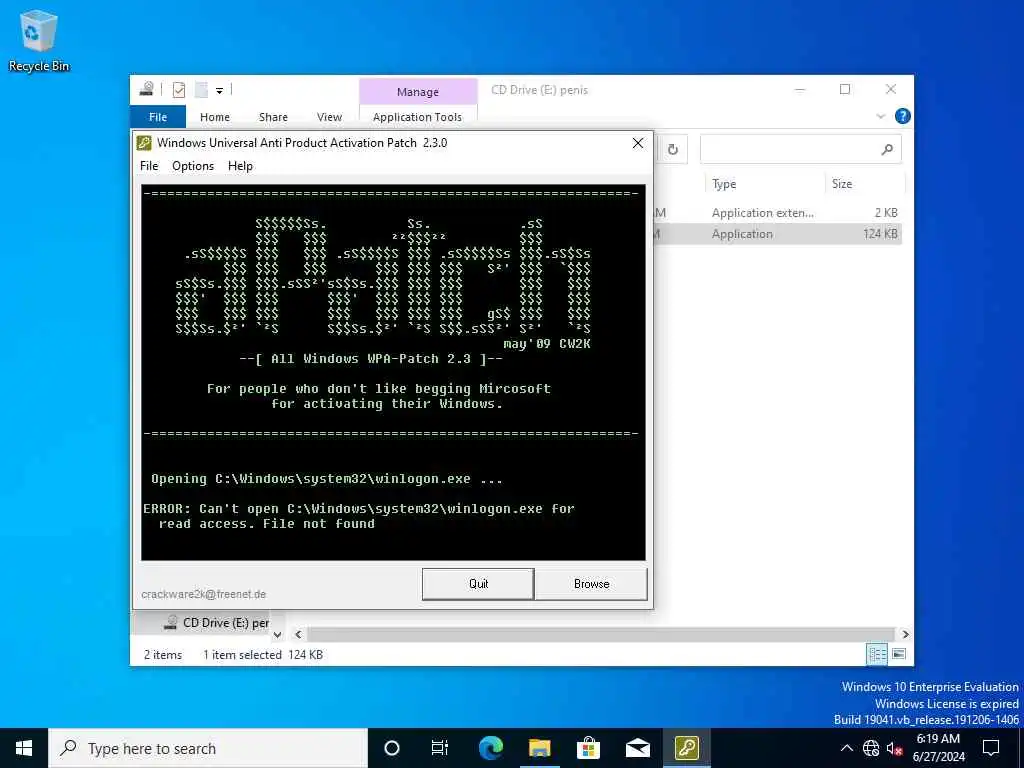Screen dimensions: 1024x768
Task: Switch to the Home ribbon tab
Action: point(215,117)
